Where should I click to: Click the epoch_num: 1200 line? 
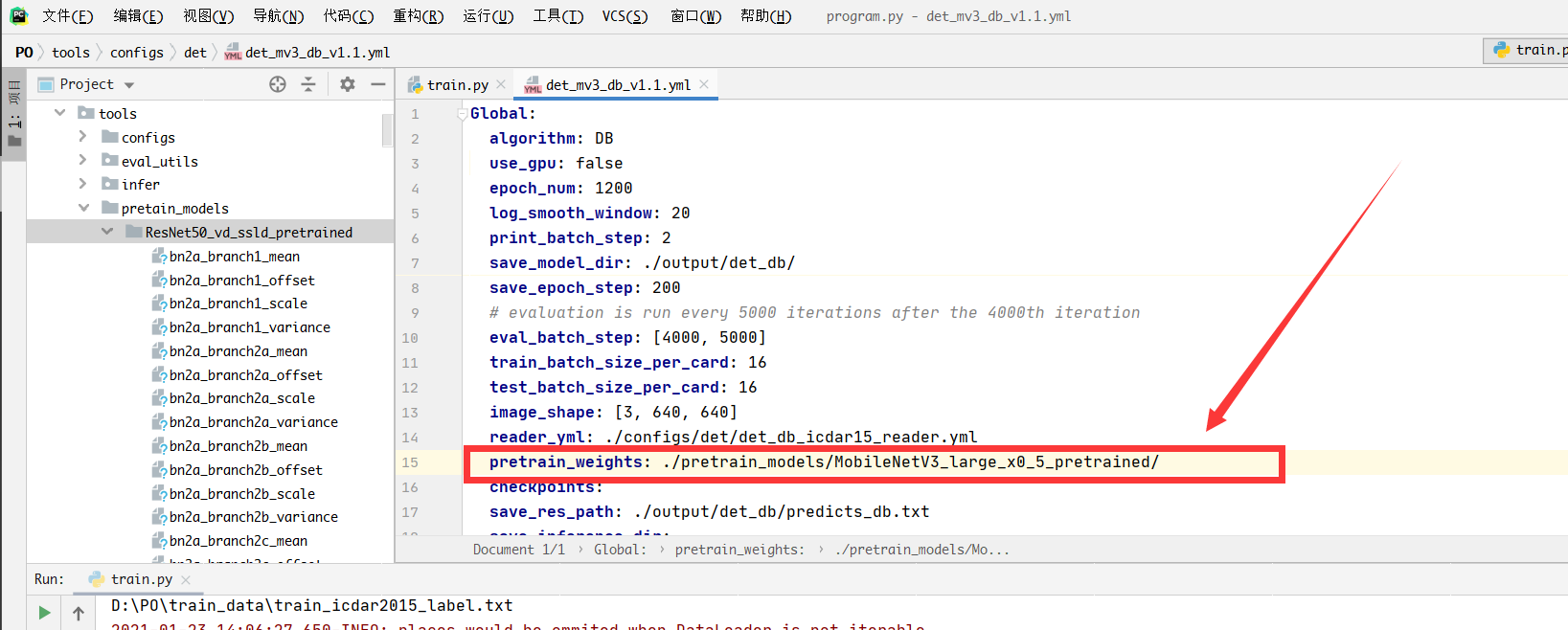(560, 188)
